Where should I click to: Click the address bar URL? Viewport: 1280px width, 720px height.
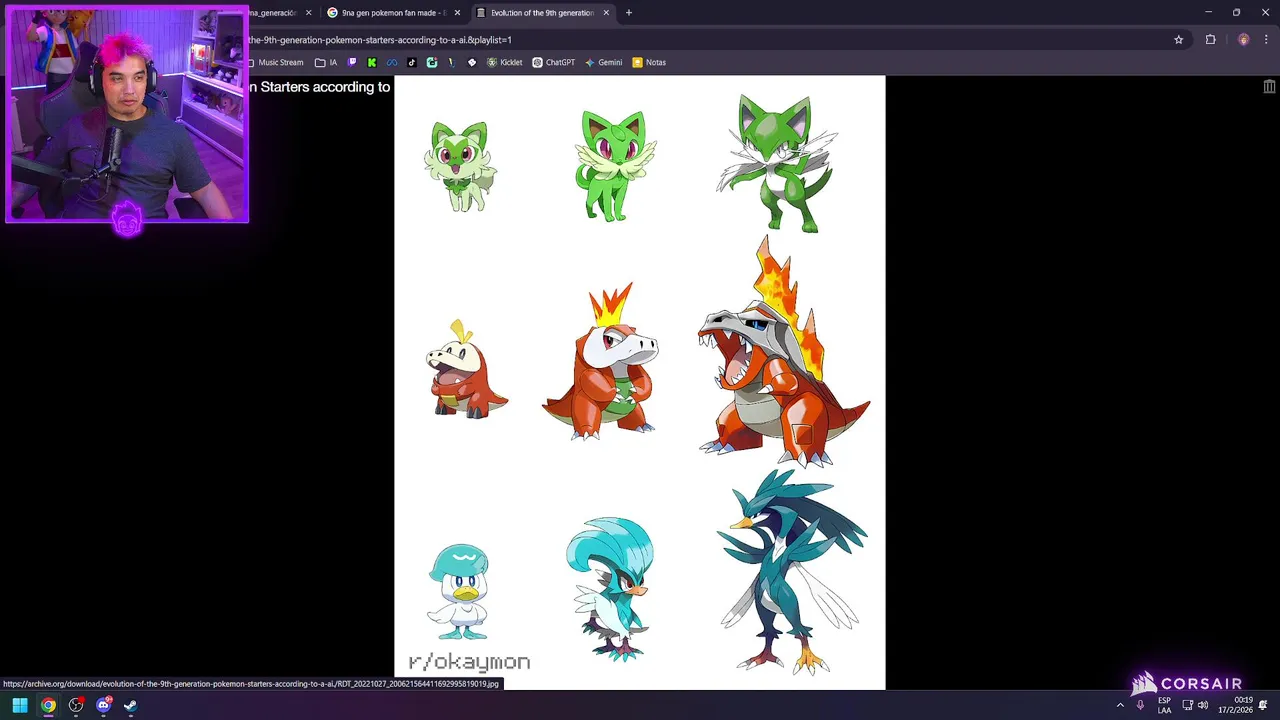380,40
